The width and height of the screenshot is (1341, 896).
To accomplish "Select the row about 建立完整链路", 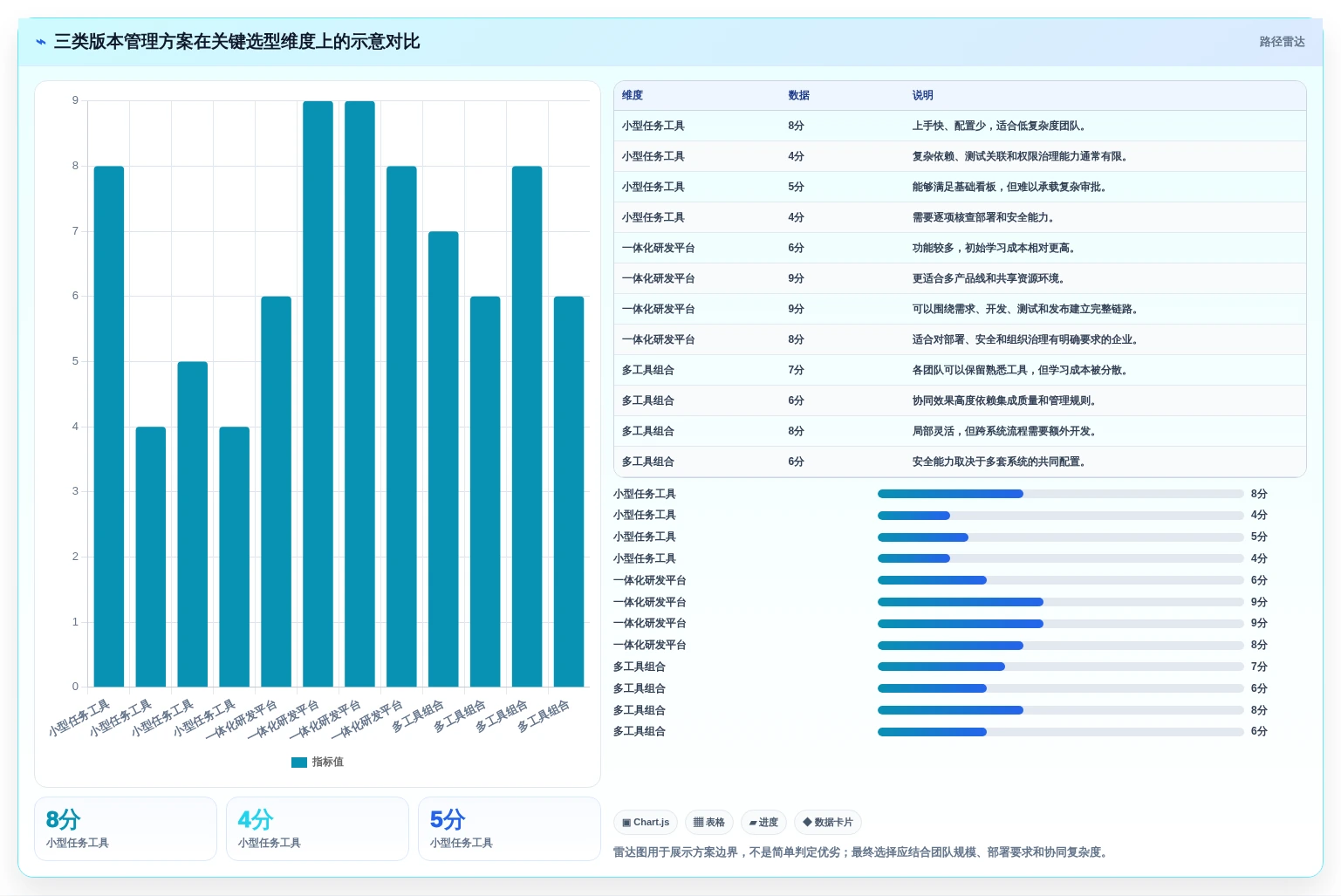I will tap(960, 310).
